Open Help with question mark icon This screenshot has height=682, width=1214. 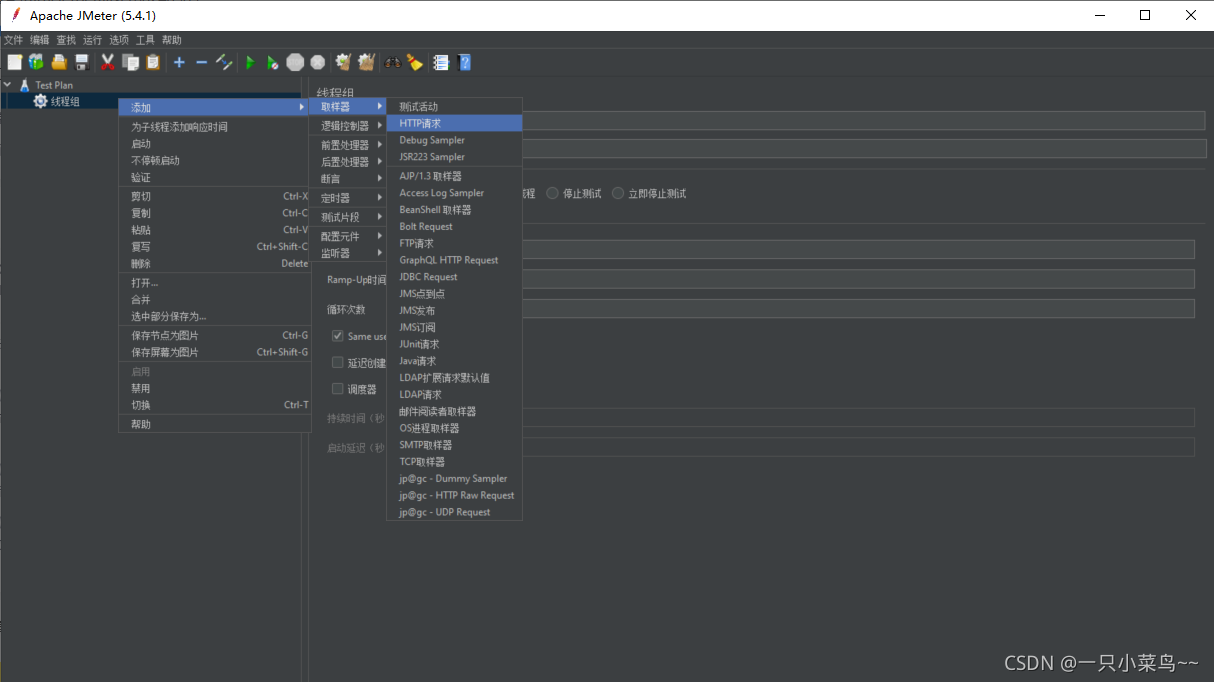(464, 62)
